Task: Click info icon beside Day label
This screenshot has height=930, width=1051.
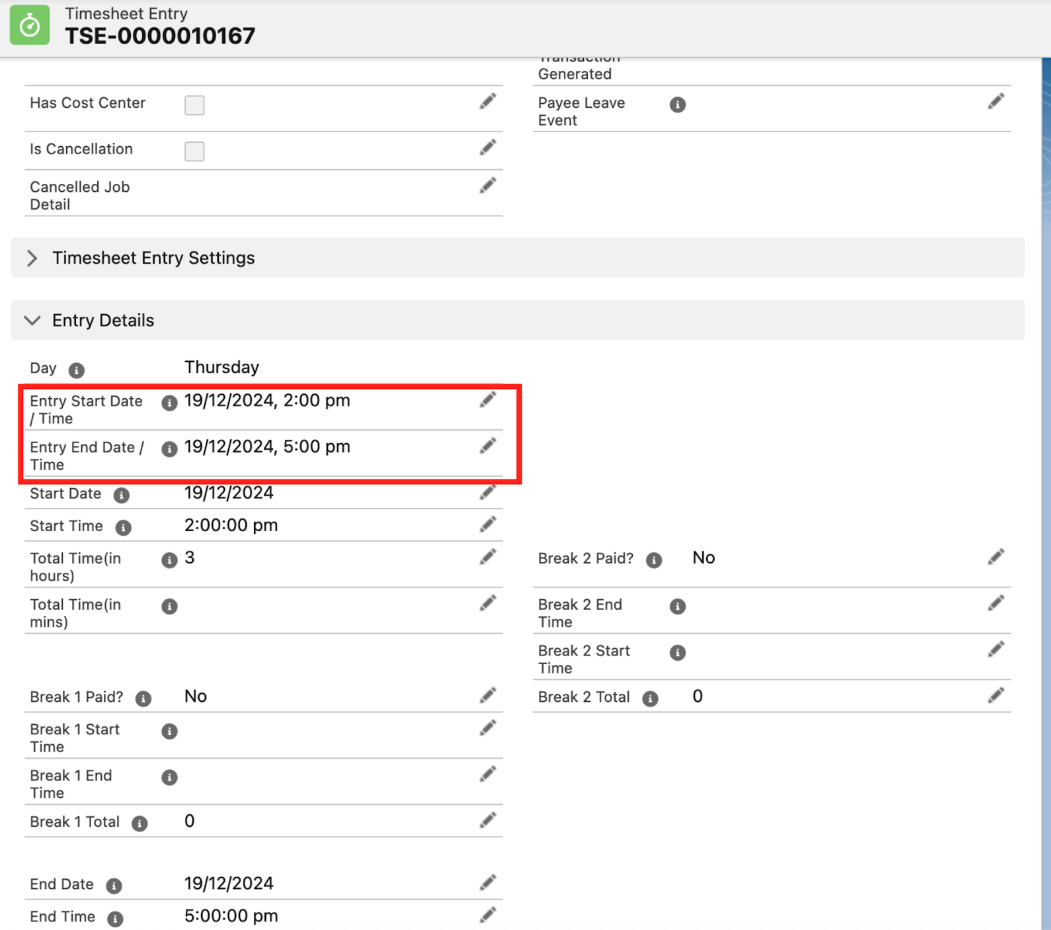Action: click(x=77, y=369)
